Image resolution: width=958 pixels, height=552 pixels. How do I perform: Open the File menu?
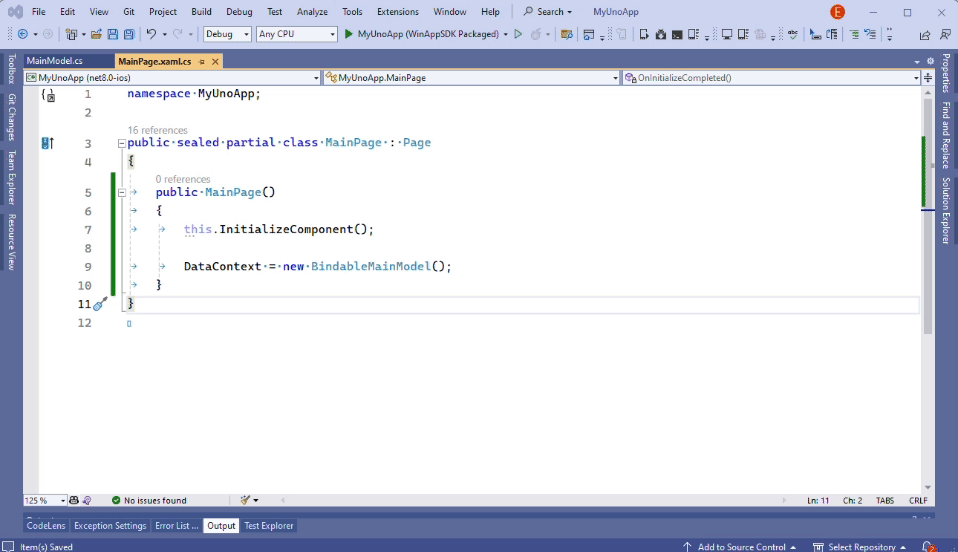tap(38, 12)
